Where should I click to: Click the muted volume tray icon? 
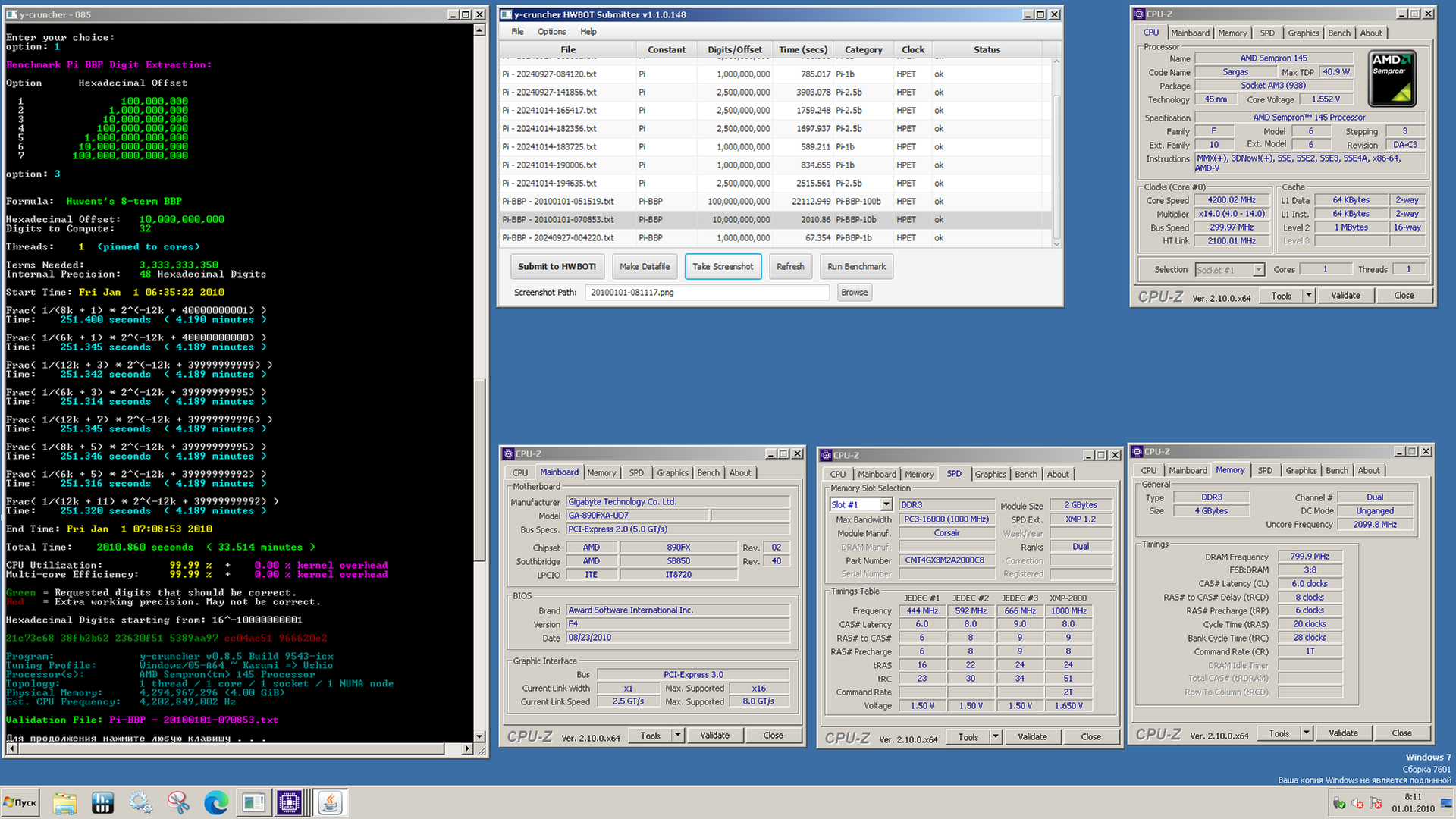[x=1357, y=803]
